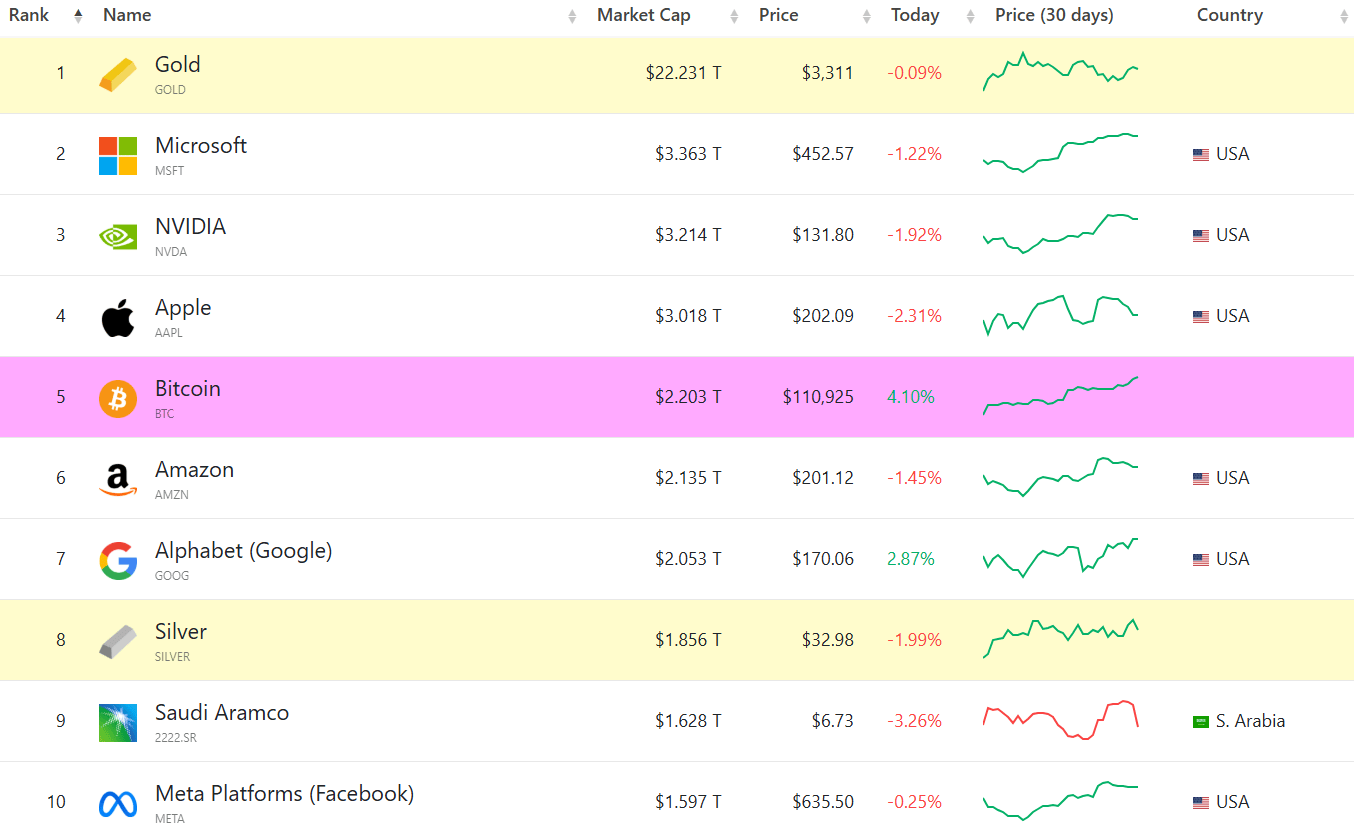Click Meta's 30-day price chart
The height and width of the screenshot is (837, 1354).
(1061, 801)
